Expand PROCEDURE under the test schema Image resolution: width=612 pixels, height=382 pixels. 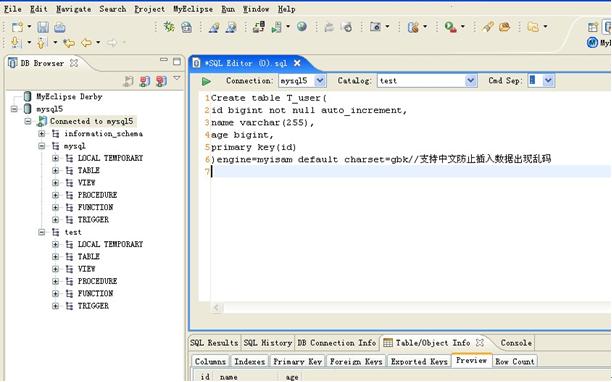(55, 281)
